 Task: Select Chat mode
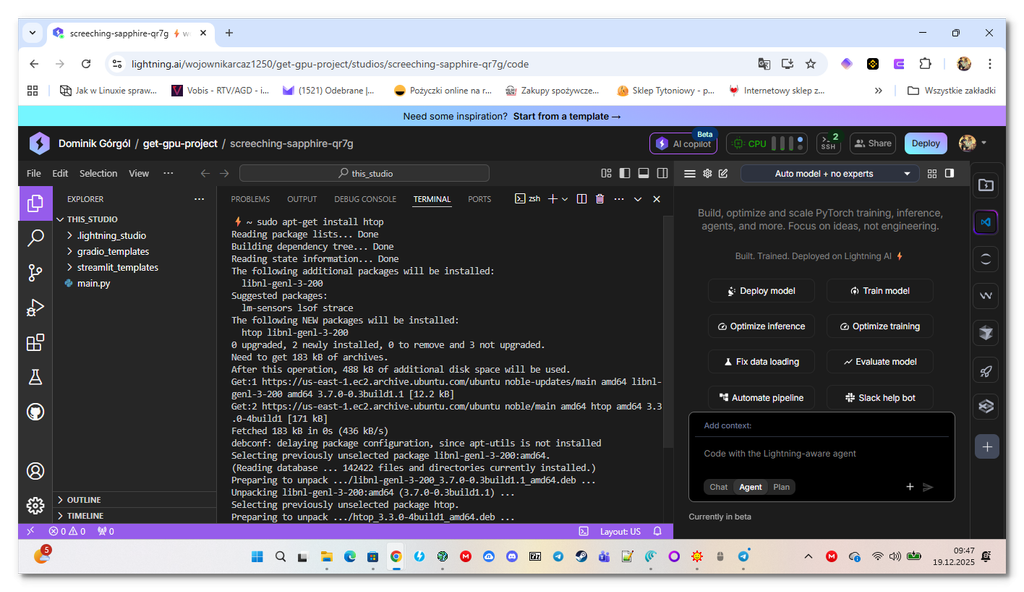[718, 487]
